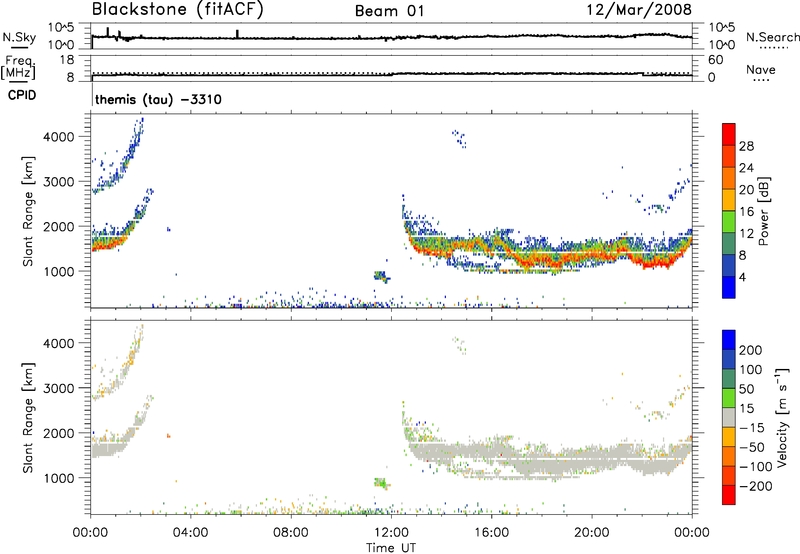The image size is (800, 554).
Task: Click the 'themis (tau) -3310' text
Action: point(158,99)
